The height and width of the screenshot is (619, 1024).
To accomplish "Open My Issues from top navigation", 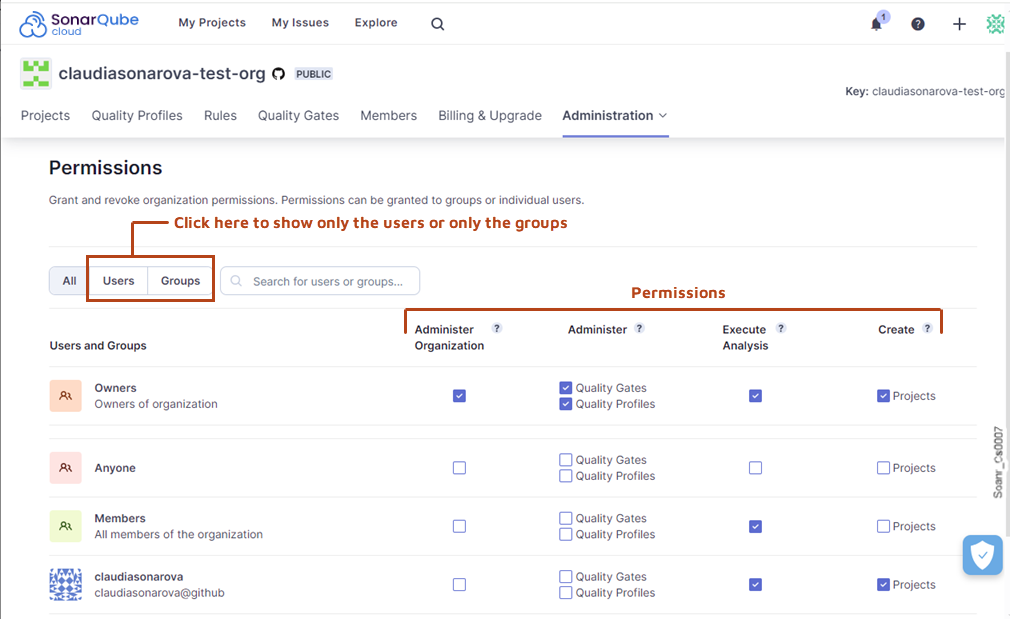I will tap(300, 22).
